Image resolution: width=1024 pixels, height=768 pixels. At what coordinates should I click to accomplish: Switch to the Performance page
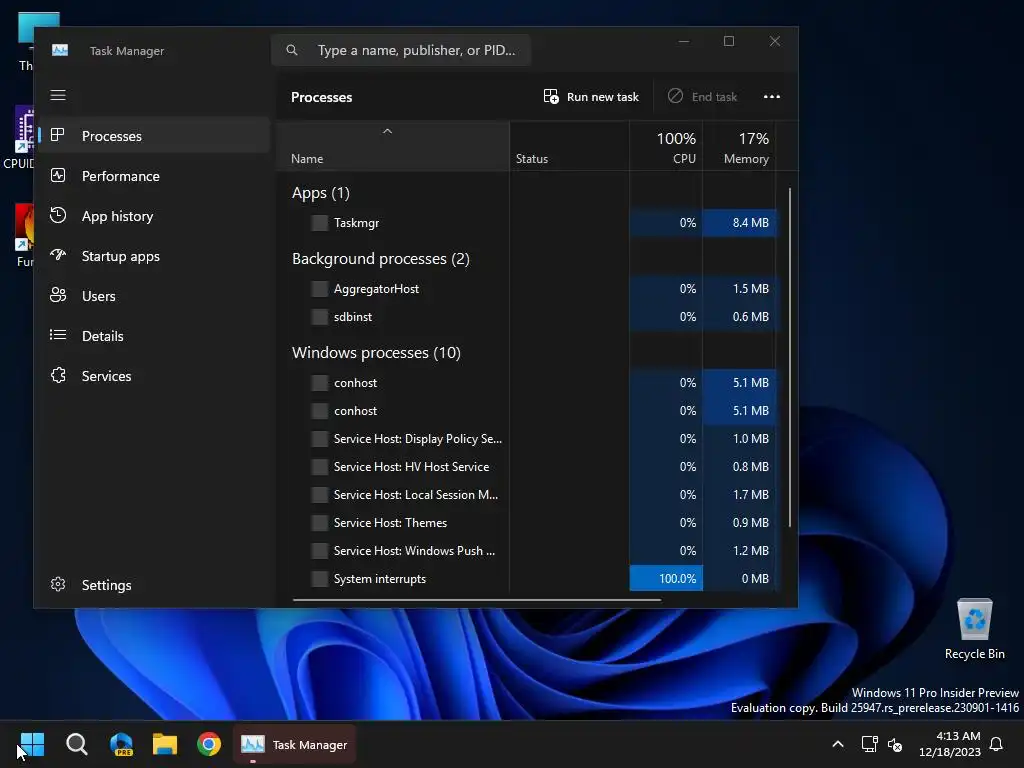155,176
